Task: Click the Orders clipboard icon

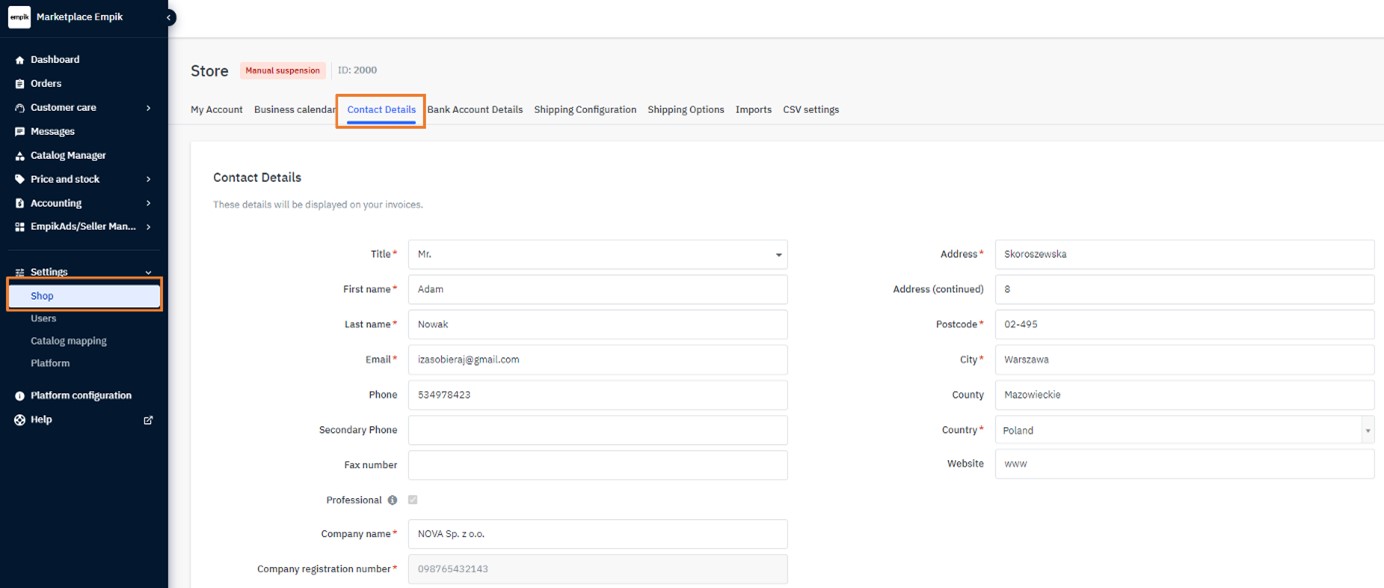Action: [x=20, y=84]
